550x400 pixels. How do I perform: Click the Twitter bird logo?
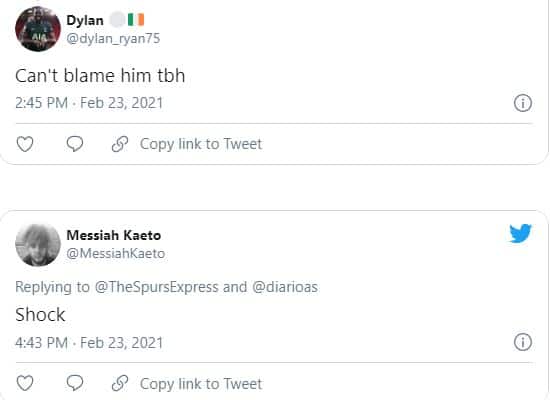tap(521, 233)
